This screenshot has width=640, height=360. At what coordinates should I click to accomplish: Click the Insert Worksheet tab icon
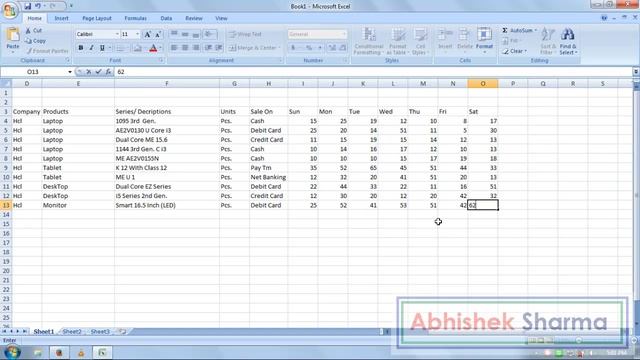(122, 332)
